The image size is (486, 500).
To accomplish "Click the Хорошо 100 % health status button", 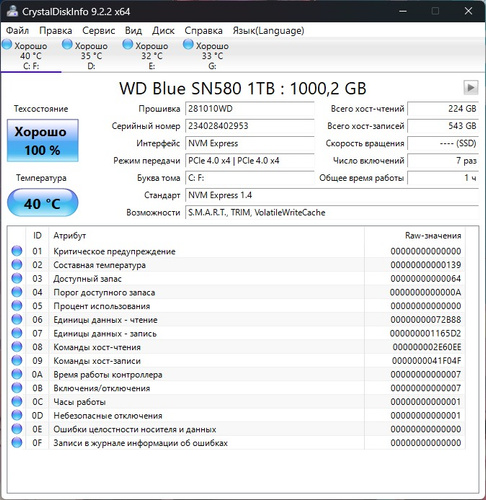I will [43, 141].
